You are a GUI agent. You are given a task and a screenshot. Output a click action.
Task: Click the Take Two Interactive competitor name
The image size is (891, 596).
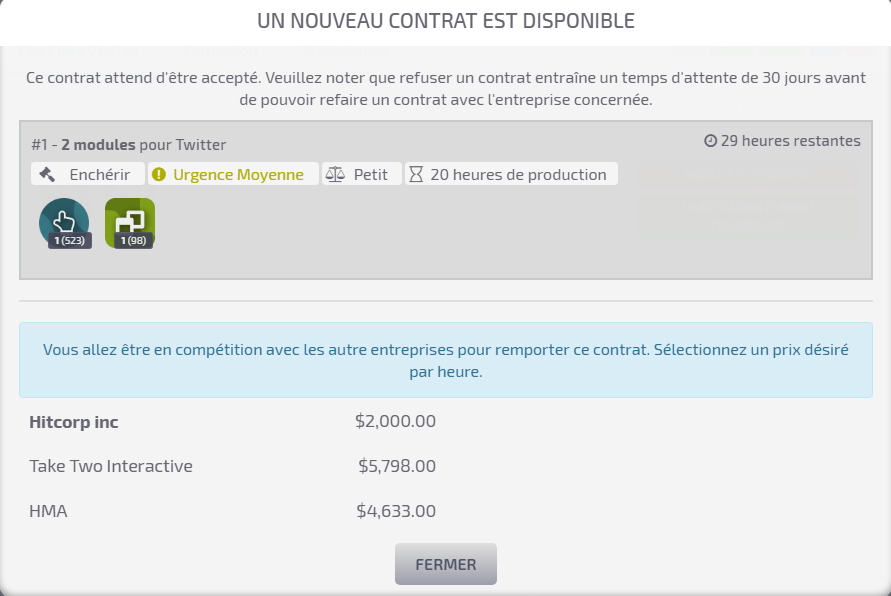pos(111,466)
